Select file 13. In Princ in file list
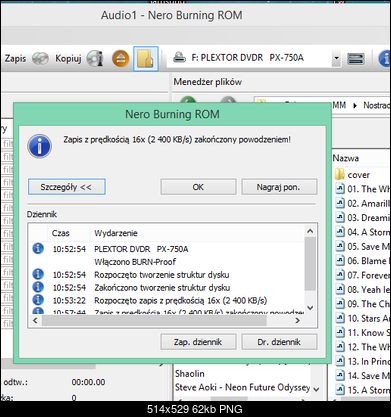 (363, 361)
